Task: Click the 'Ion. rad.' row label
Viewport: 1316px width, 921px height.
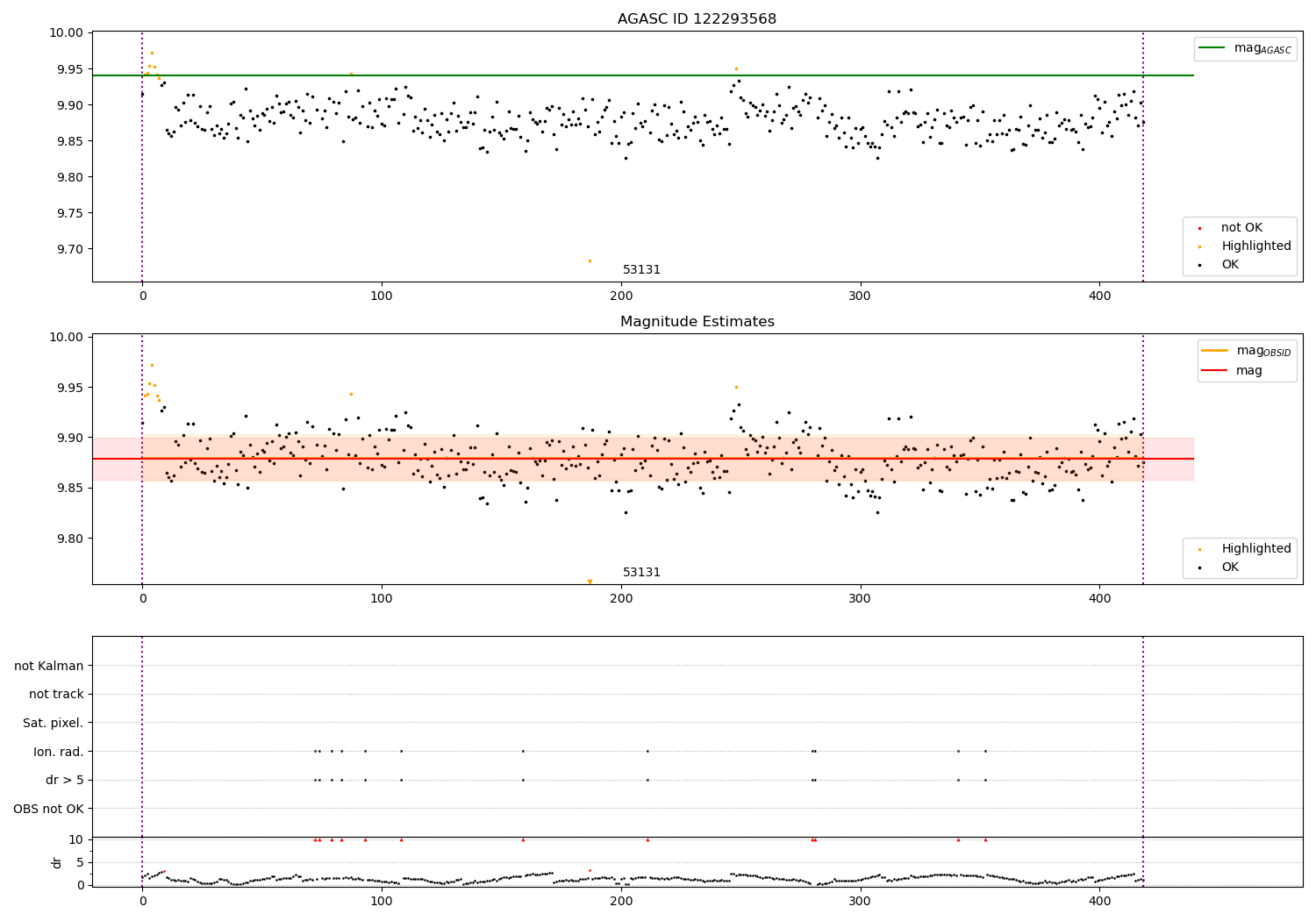Action: click(x=59, y=752)
